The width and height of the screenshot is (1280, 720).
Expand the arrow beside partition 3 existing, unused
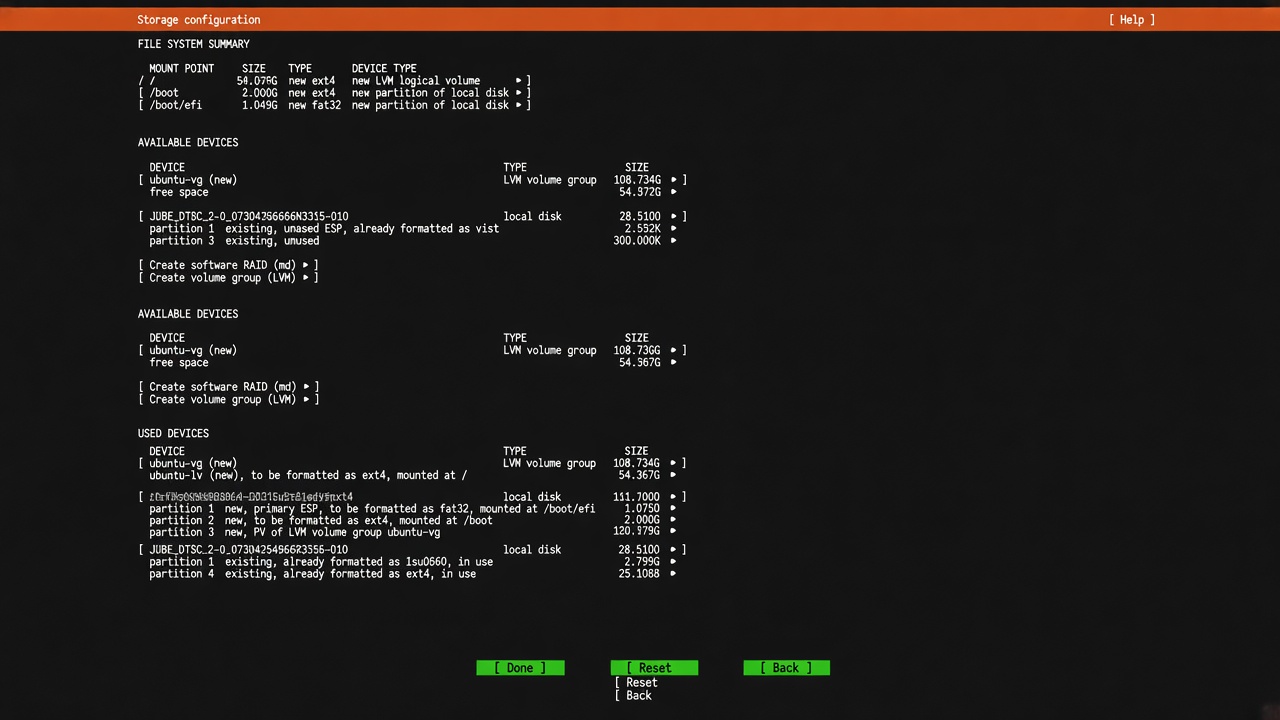coord(673,240)
